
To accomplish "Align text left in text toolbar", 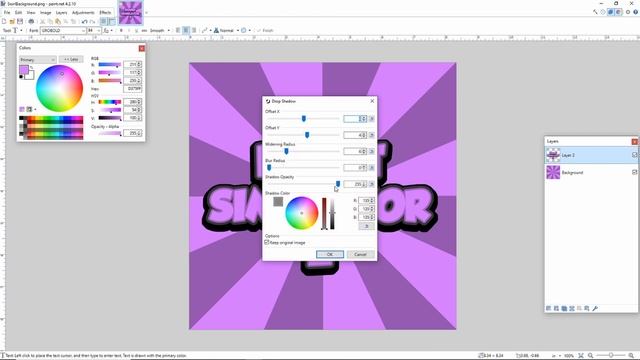I will (178, 31).
